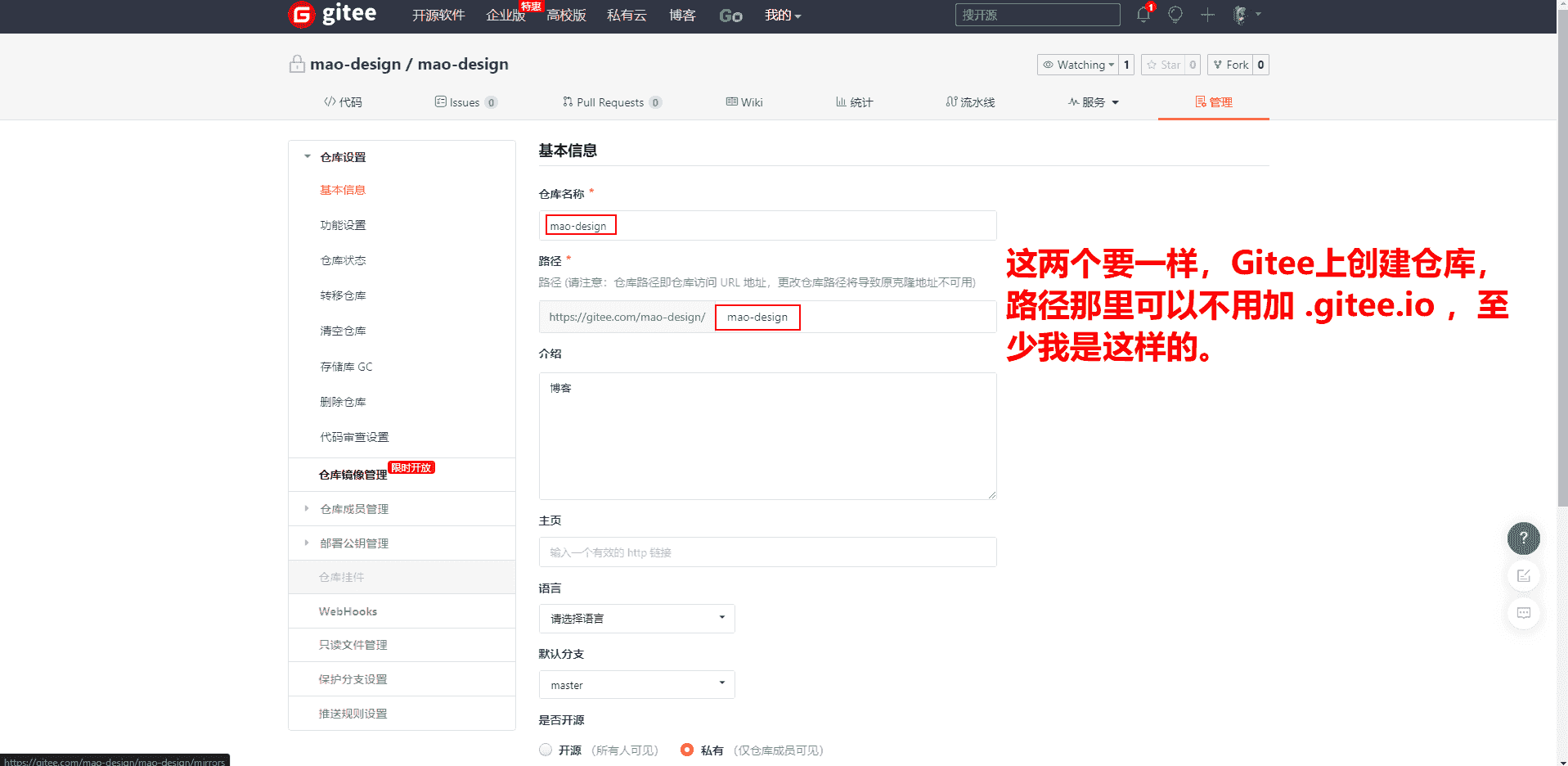Click the round help question mark button
Viewport: 1568px width, 766px height.
click(x=1523, y=538)
